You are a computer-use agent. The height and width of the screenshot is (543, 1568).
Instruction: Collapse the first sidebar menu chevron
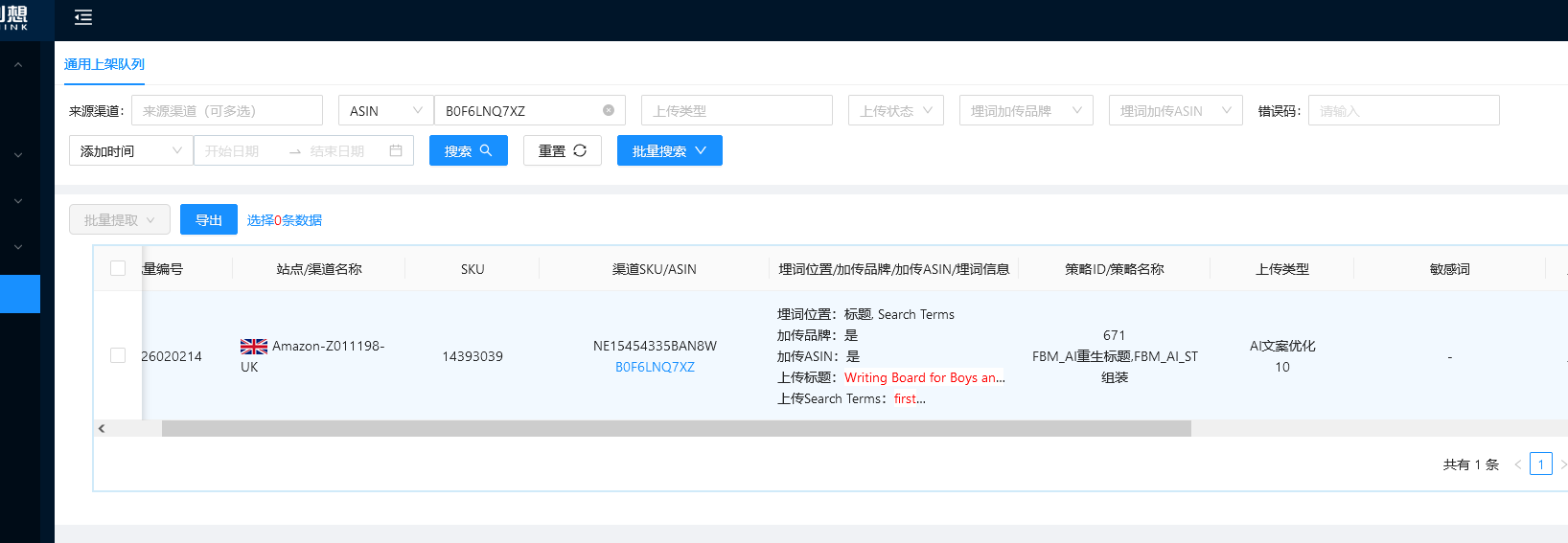pyautogui.click(x=18, y=64)
